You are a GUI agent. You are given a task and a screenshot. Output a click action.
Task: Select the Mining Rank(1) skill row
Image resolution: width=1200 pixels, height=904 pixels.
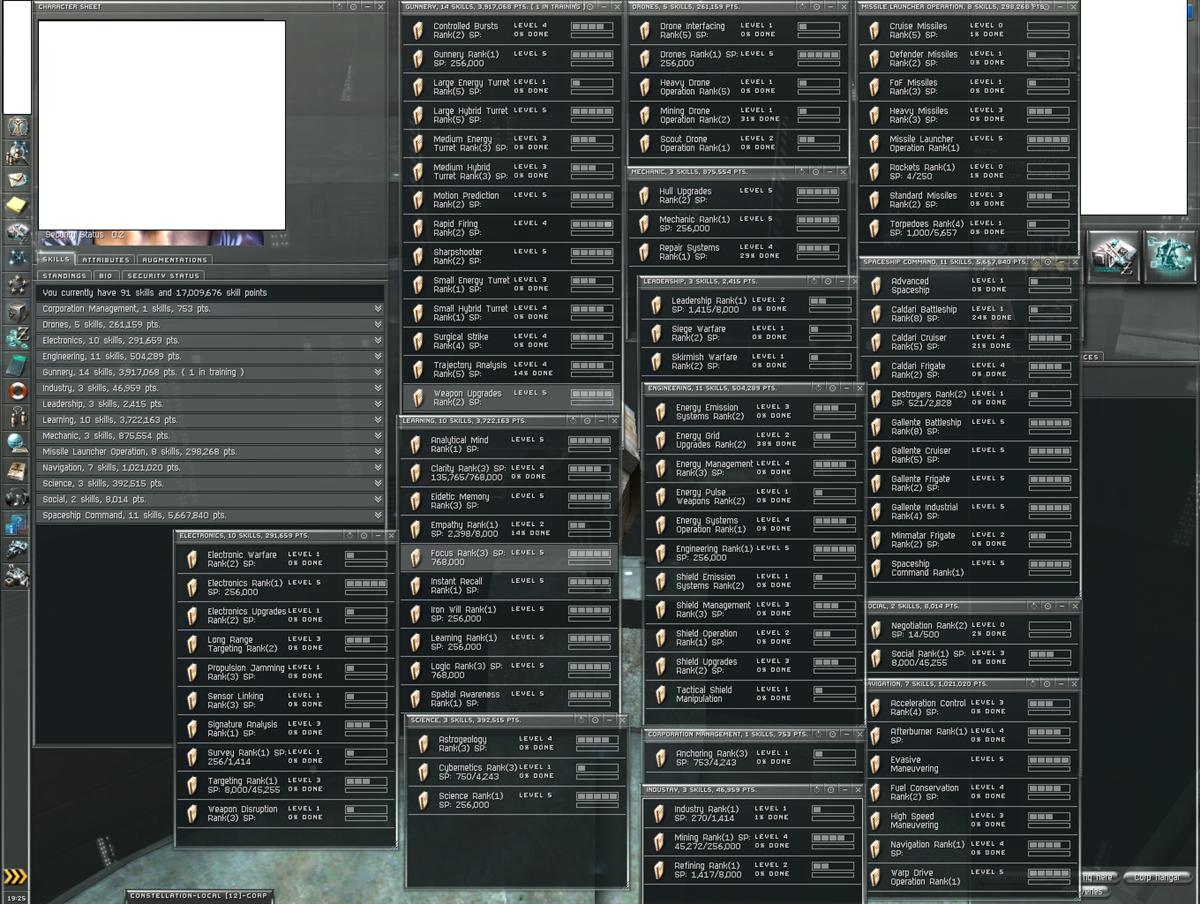click(x=753, y=842)
